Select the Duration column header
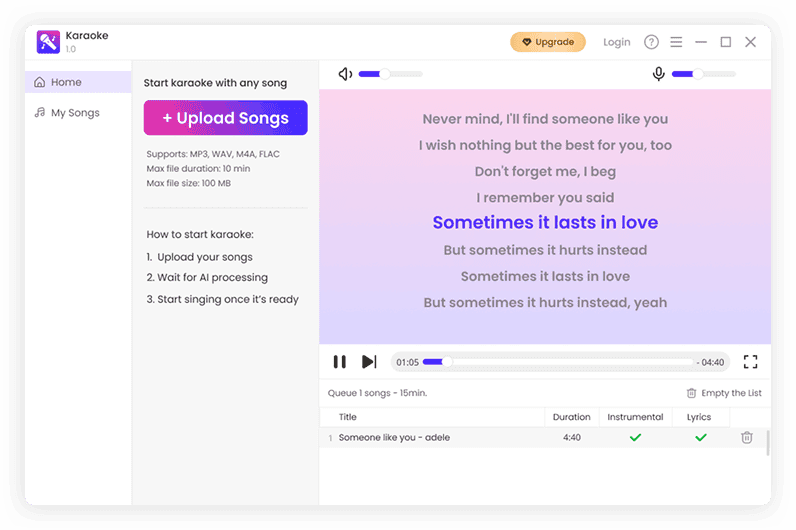The height and width of the screenshot is (530, 796). (x=572, y=417)
